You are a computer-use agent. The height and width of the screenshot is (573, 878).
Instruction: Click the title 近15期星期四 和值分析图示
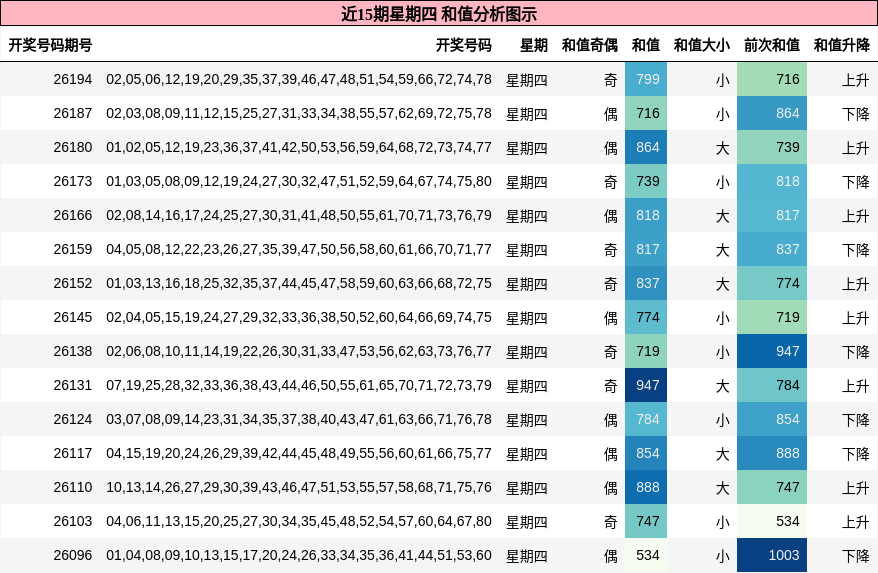click(439, 13)
